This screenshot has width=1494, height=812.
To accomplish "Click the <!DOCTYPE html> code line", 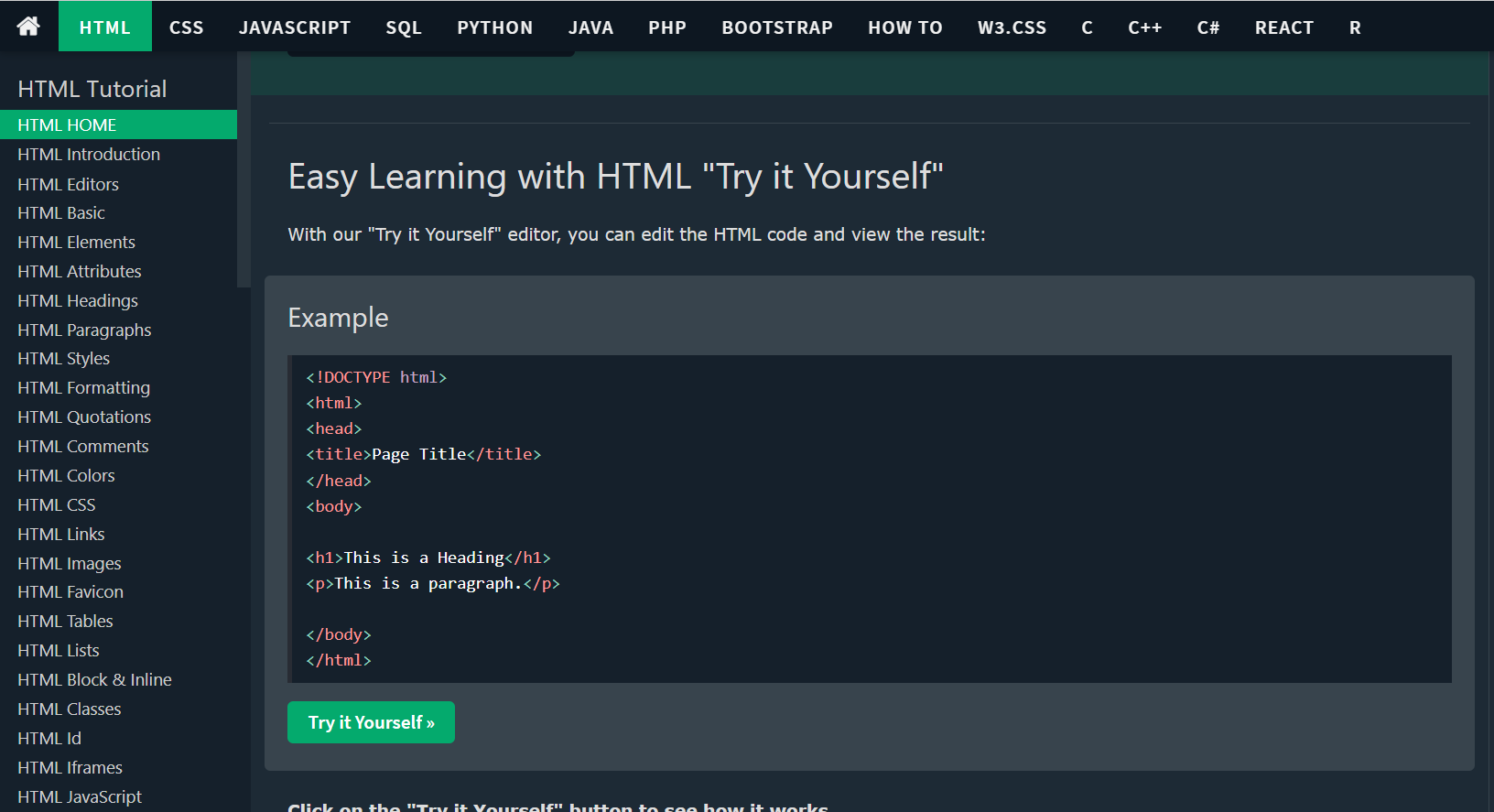I will [x=376, y=377].
